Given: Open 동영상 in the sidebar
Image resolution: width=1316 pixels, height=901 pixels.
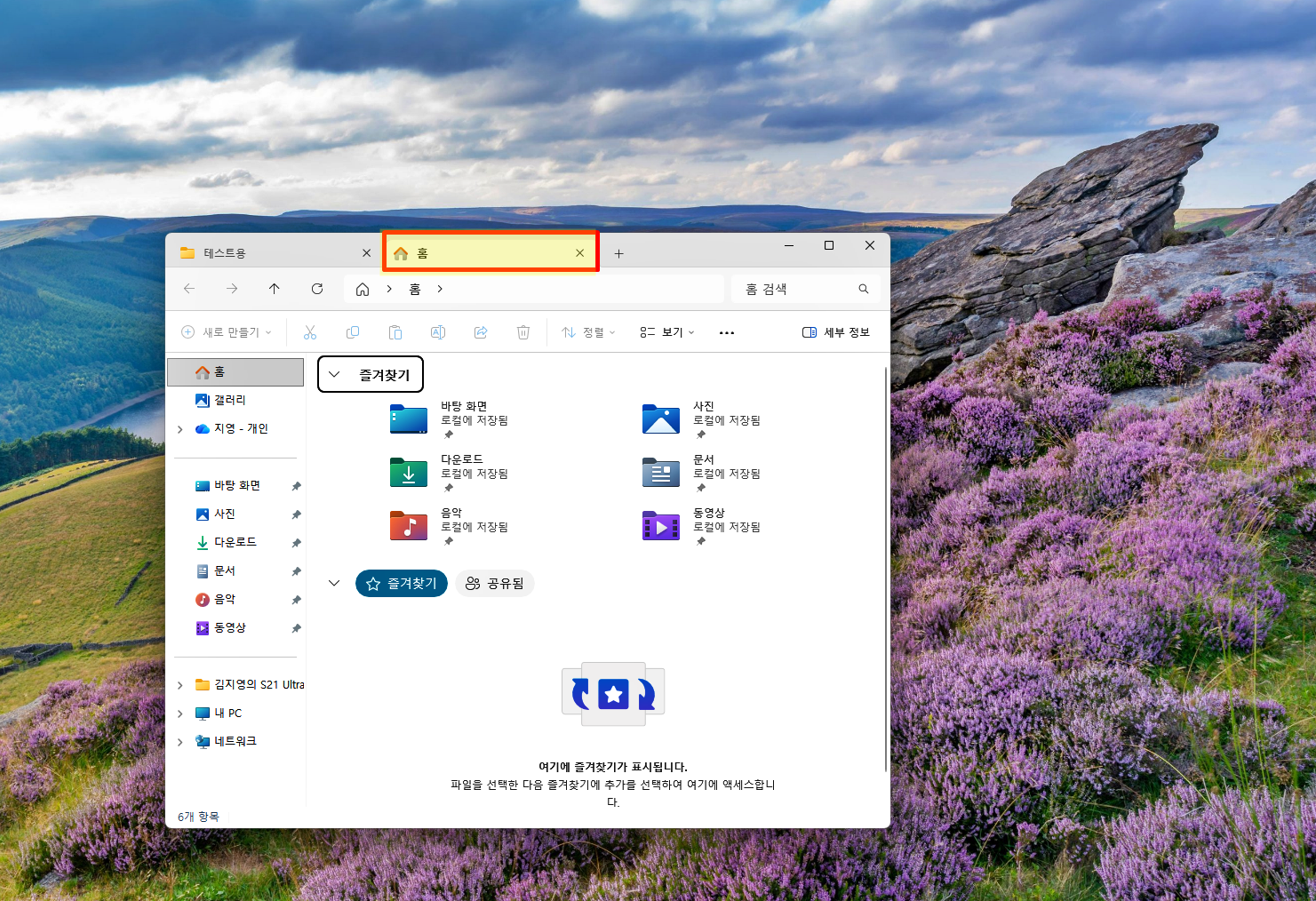Looking at the screenshot, I should 220,628.
